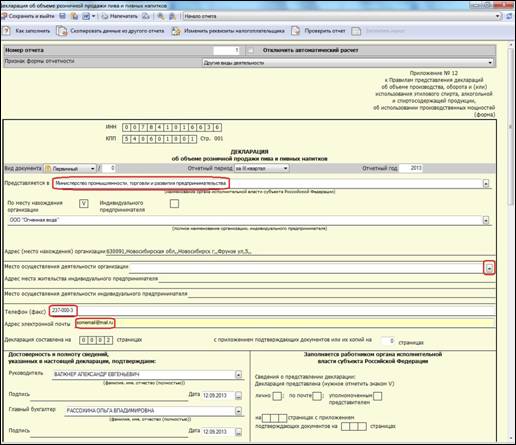Click the refresh icon beside Начало отчета
This screenshot has width=516, height=445.
(509, 16)
